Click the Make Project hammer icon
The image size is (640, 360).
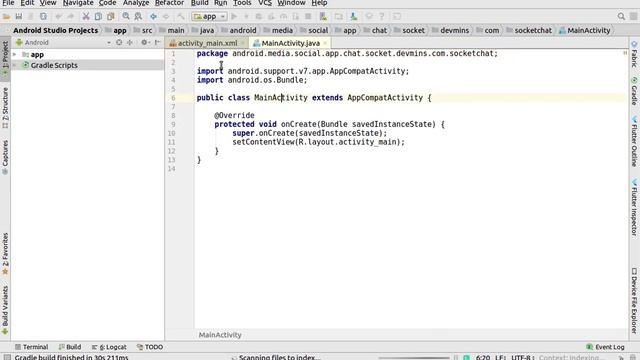pos(180,17)
